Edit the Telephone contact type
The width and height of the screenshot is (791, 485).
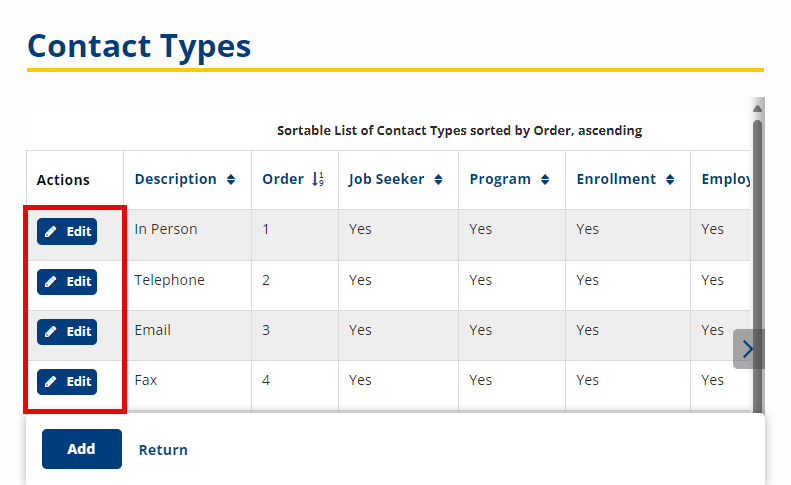tap(67, 282)
